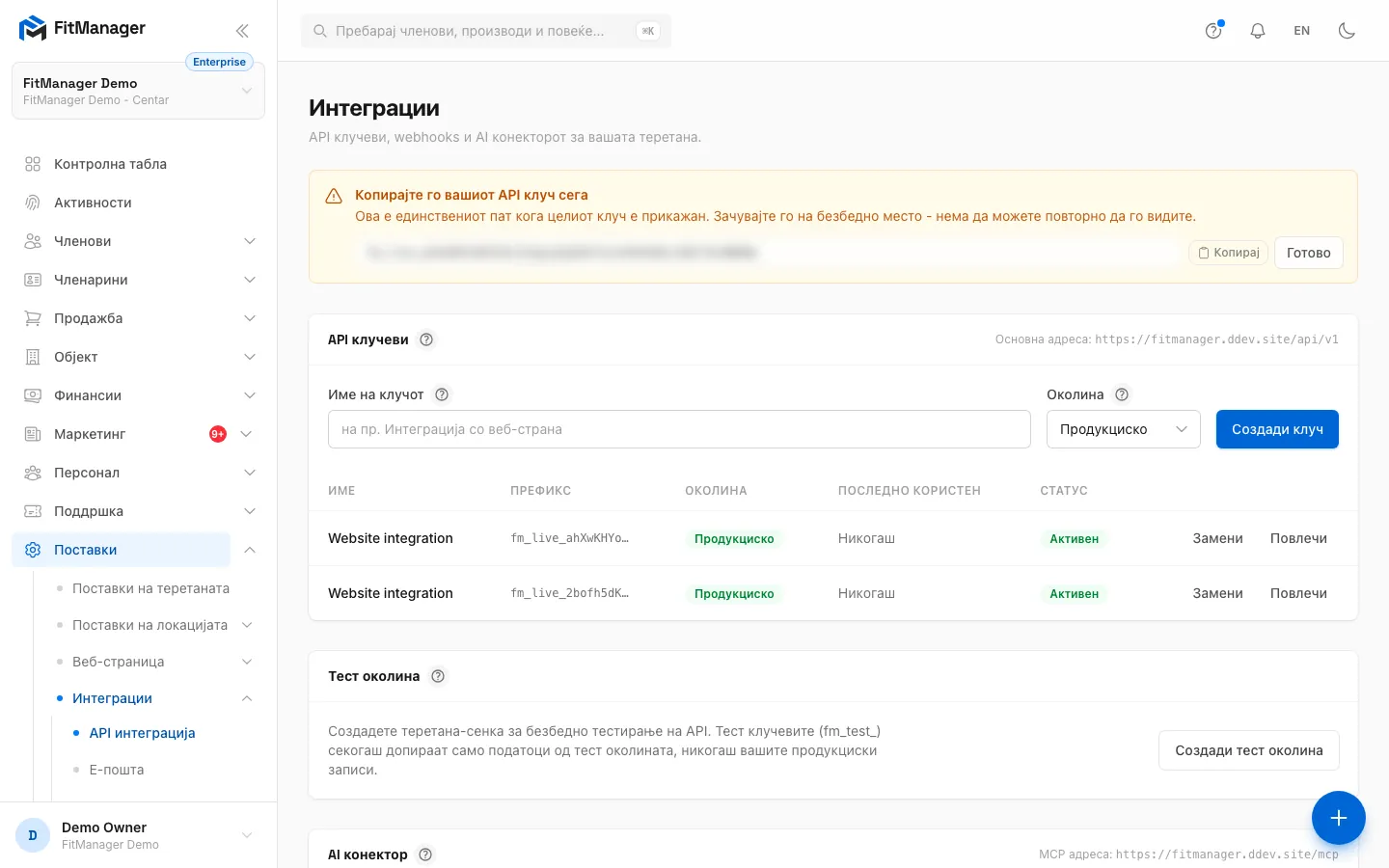The image size is (1389, 868).
Task: Open the Demo Owner account menu
Action: tap(138, 835)
